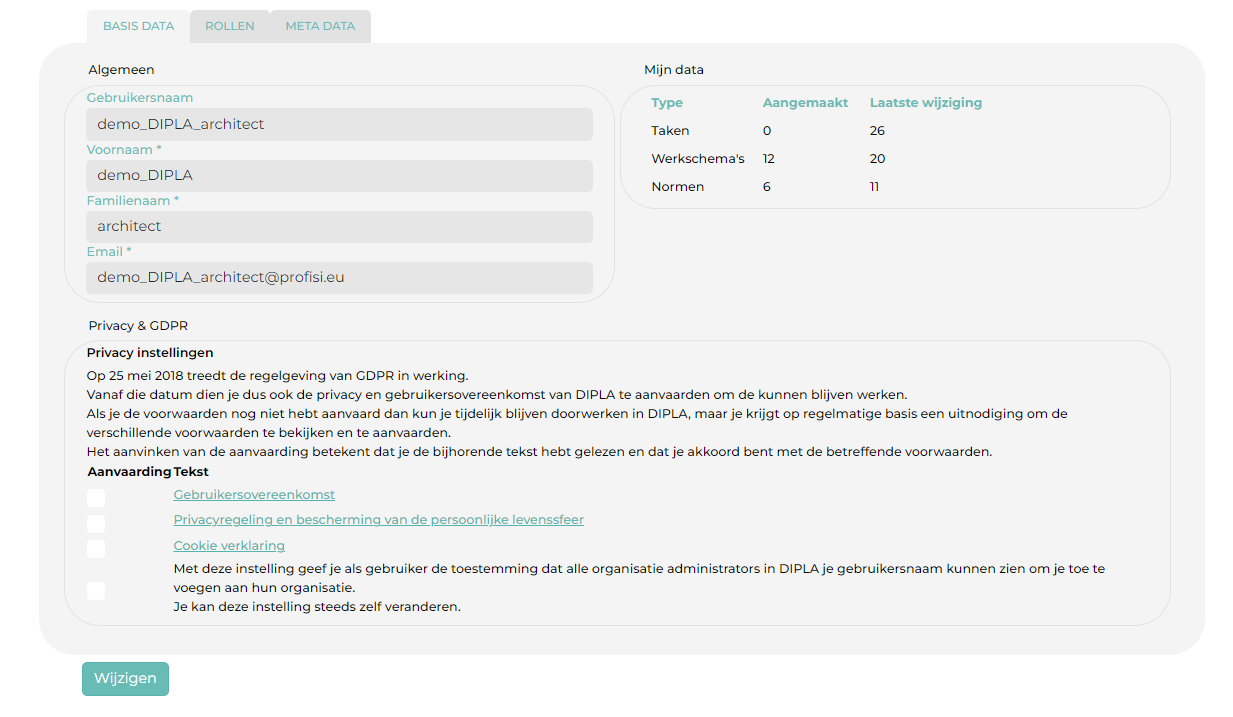
Task: Open the ROLLEN tab
Action: click(x=230, y=27)
